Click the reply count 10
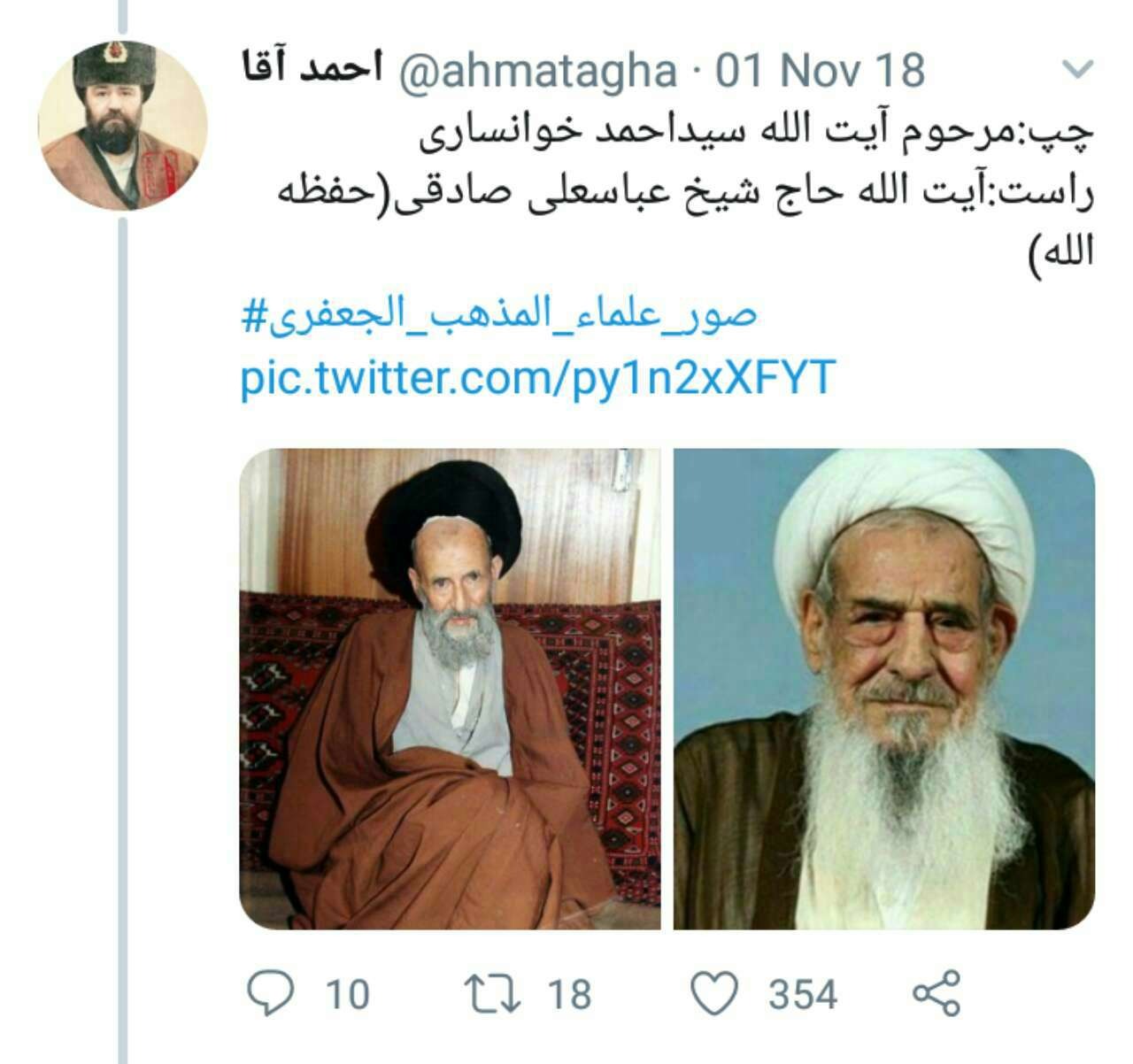The height and width of the screenshot is (1064, 1133). click(x=347, y=994)
